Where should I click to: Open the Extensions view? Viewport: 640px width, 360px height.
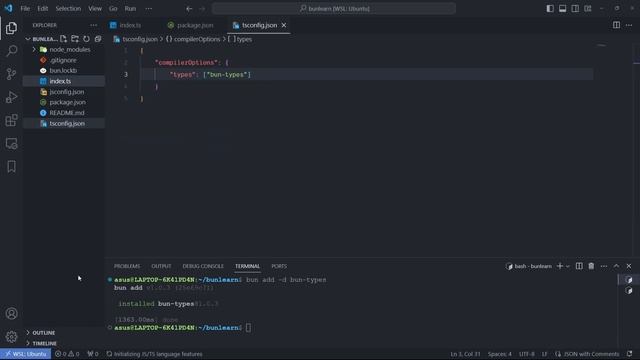click(x=11, y=120)
